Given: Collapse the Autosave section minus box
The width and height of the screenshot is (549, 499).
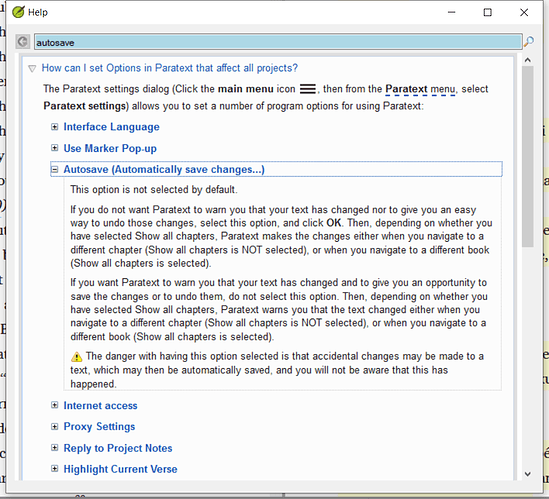Looking at the screenshot, I should click(55, 169).
